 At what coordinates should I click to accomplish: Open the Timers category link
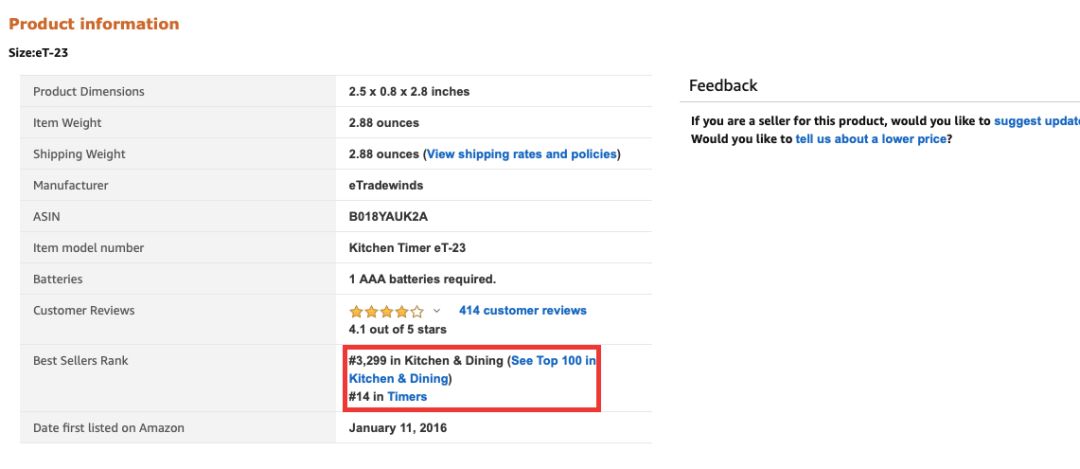point(407,396)
